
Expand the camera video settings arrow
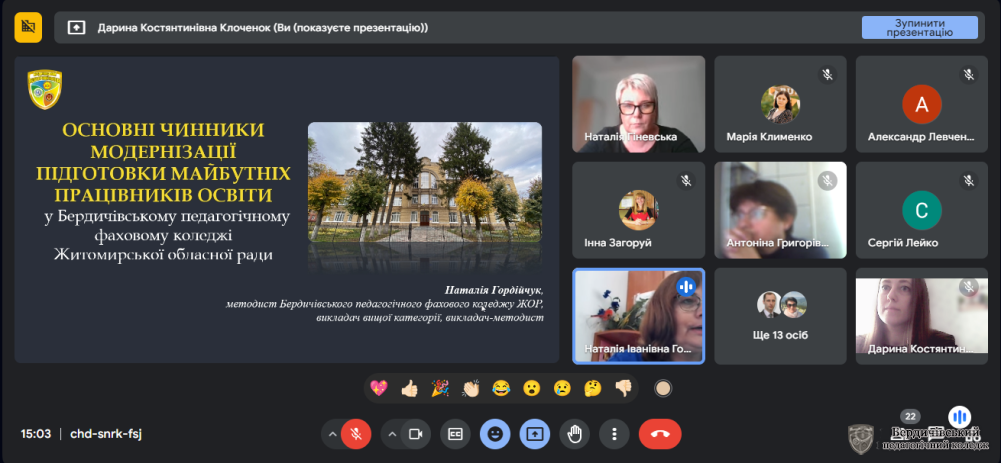coord(391,434)
